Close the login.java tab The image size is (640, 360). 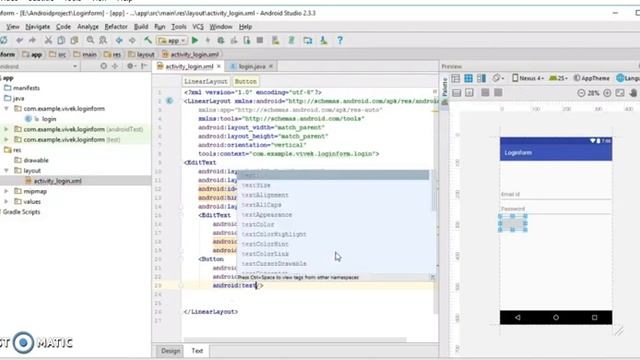(271, 66)
